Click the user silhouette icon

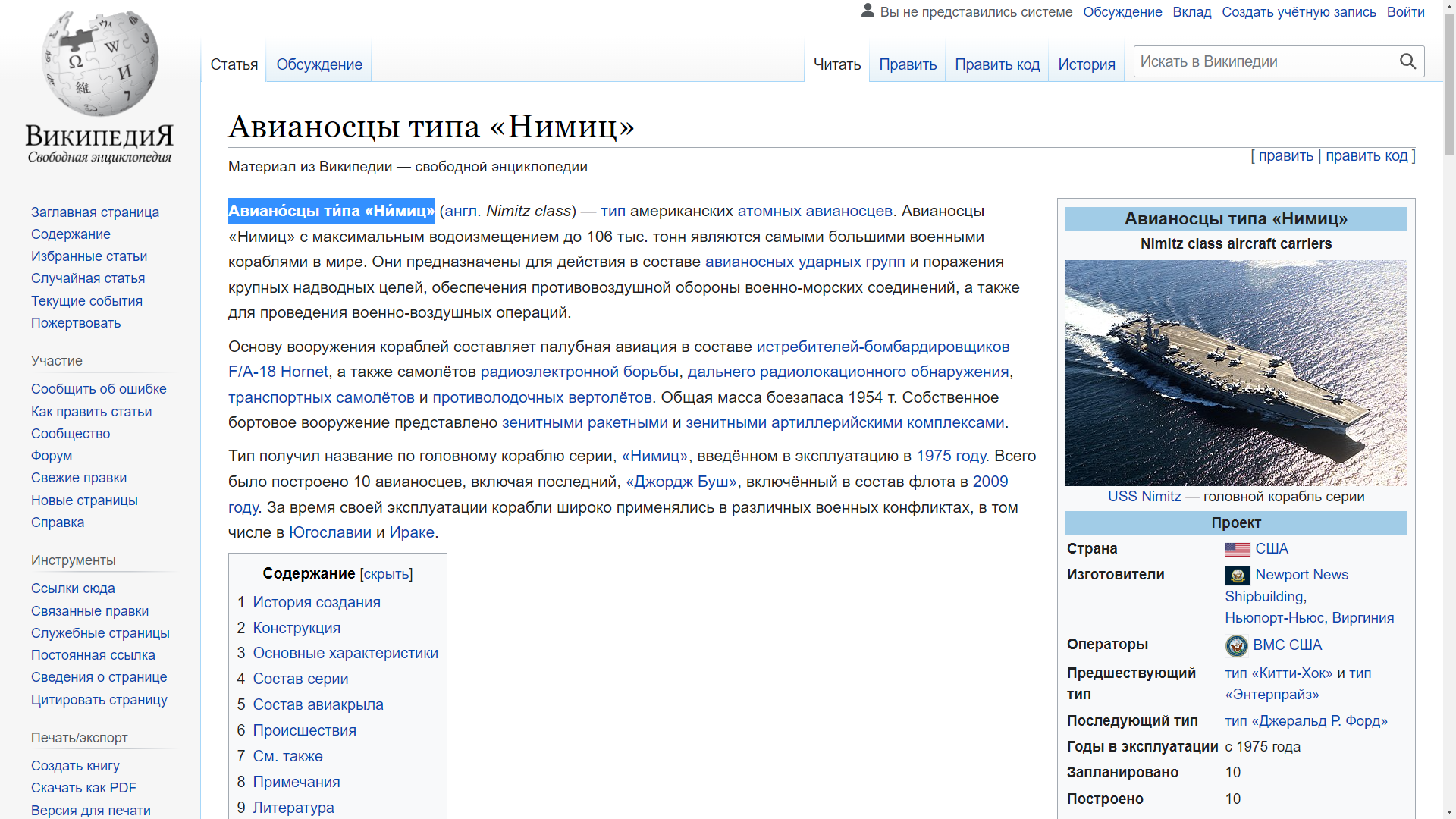coord(868,11)
